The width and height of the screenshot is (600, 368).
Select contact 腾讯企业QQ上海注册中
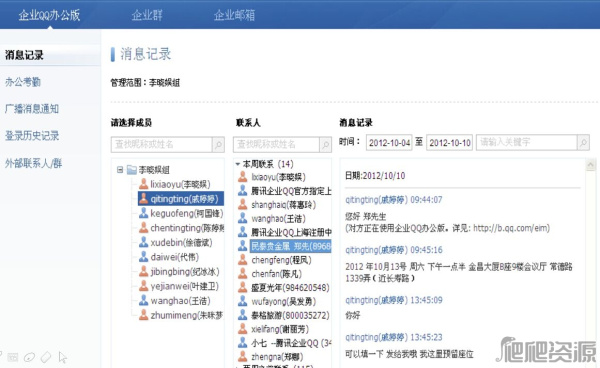291,232
